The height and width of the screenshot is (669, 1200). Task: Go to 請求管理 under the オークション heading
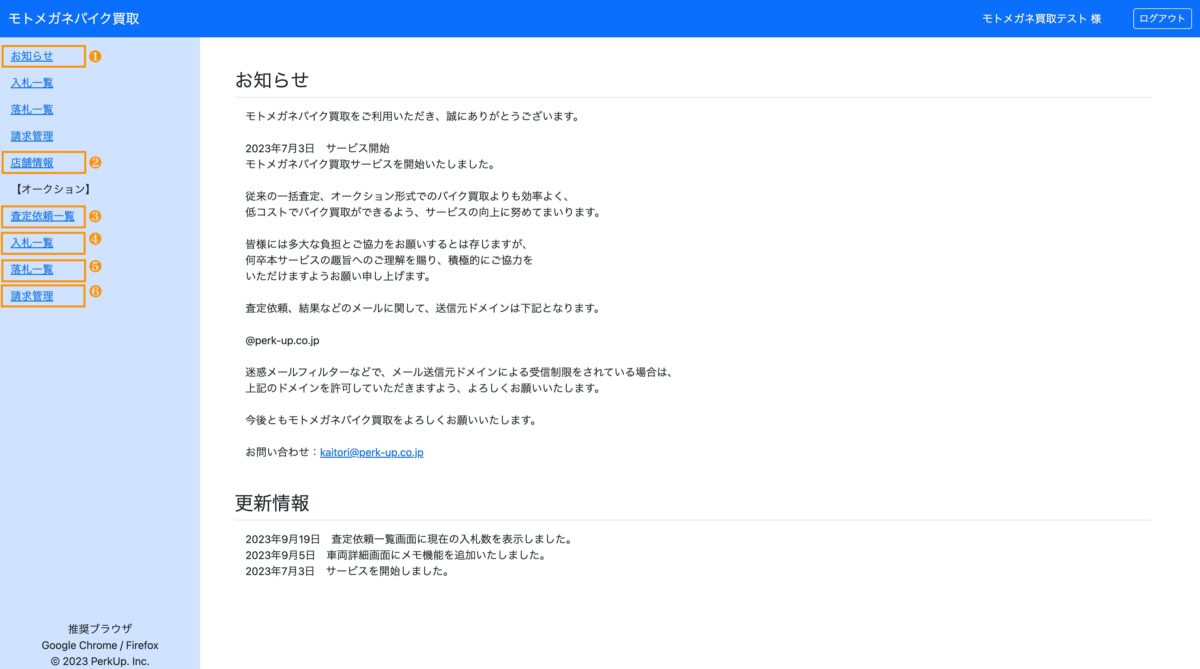(x=32, y=296)
